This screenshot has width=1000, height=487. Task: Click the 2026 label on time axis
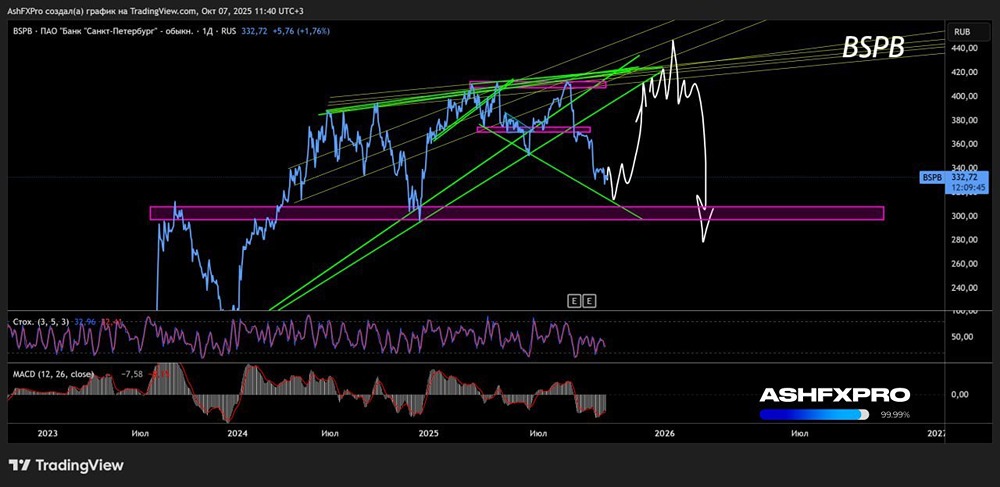pyautogui.click(x=665, y=433)
